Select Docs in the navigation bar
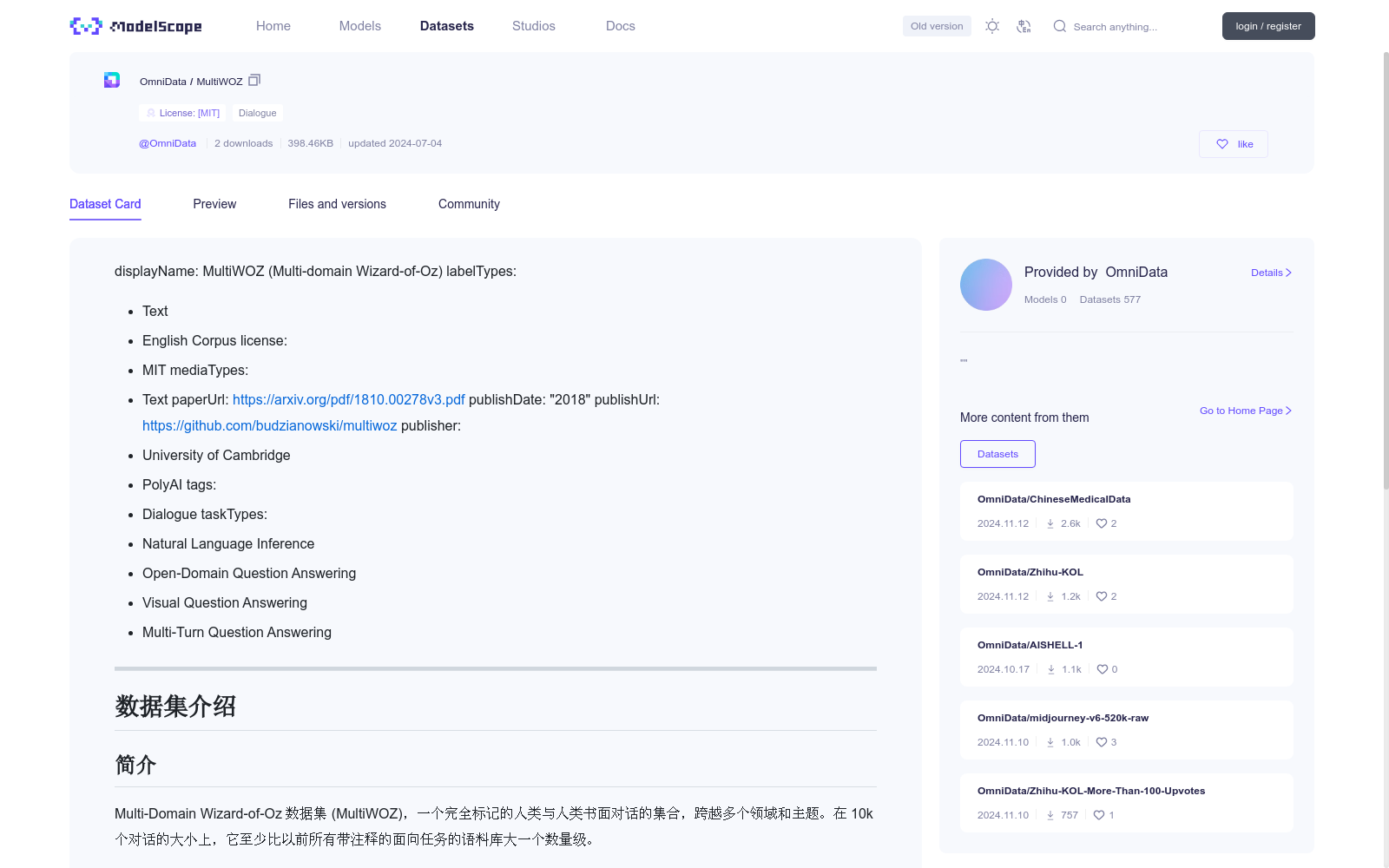Image resolution: width=1389 pixels, height=868 pixels. [x=620, y=26]
